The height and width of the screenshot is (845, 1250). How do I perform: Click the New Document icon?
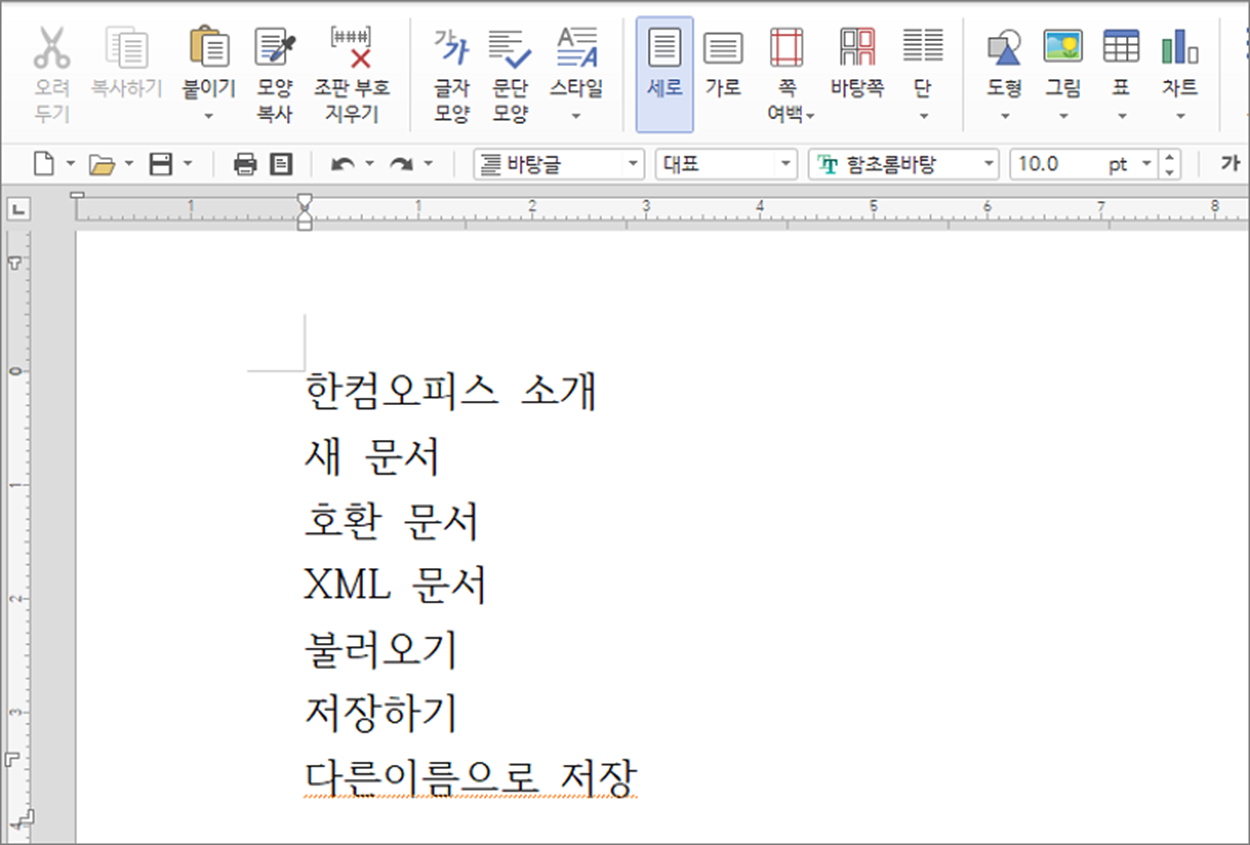(x=43, y=164)
